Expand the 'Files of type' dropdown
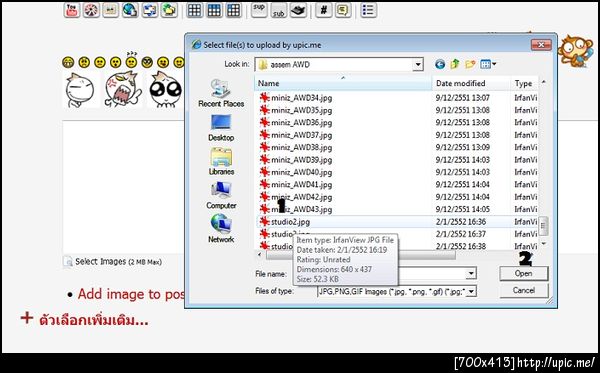 coord(471,292)
